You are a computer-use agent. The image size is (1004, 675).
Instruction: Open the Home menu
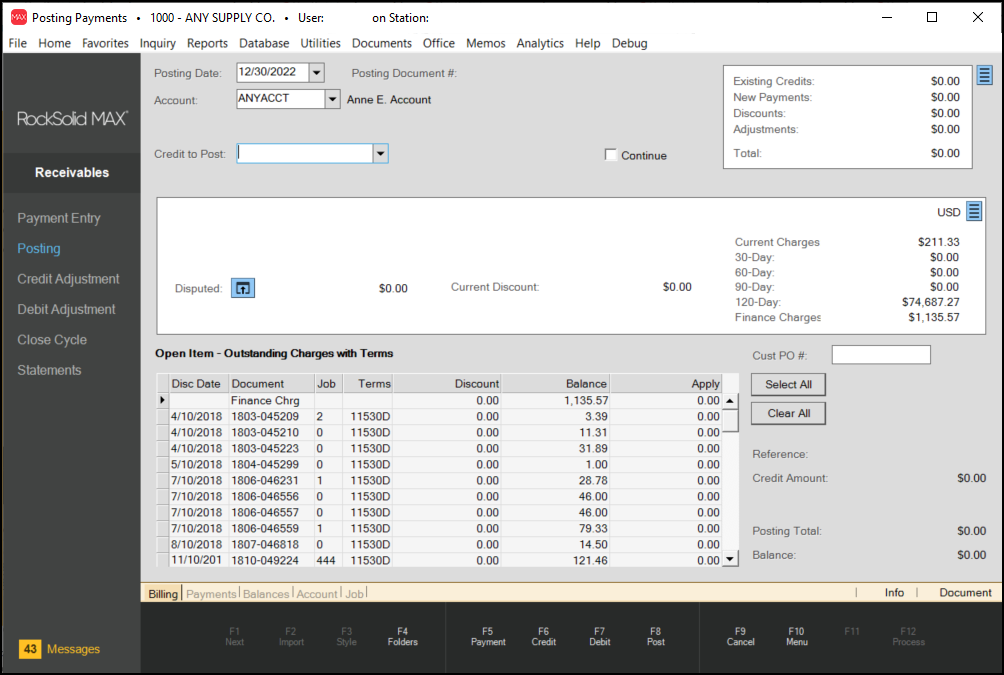pos(54,43)
